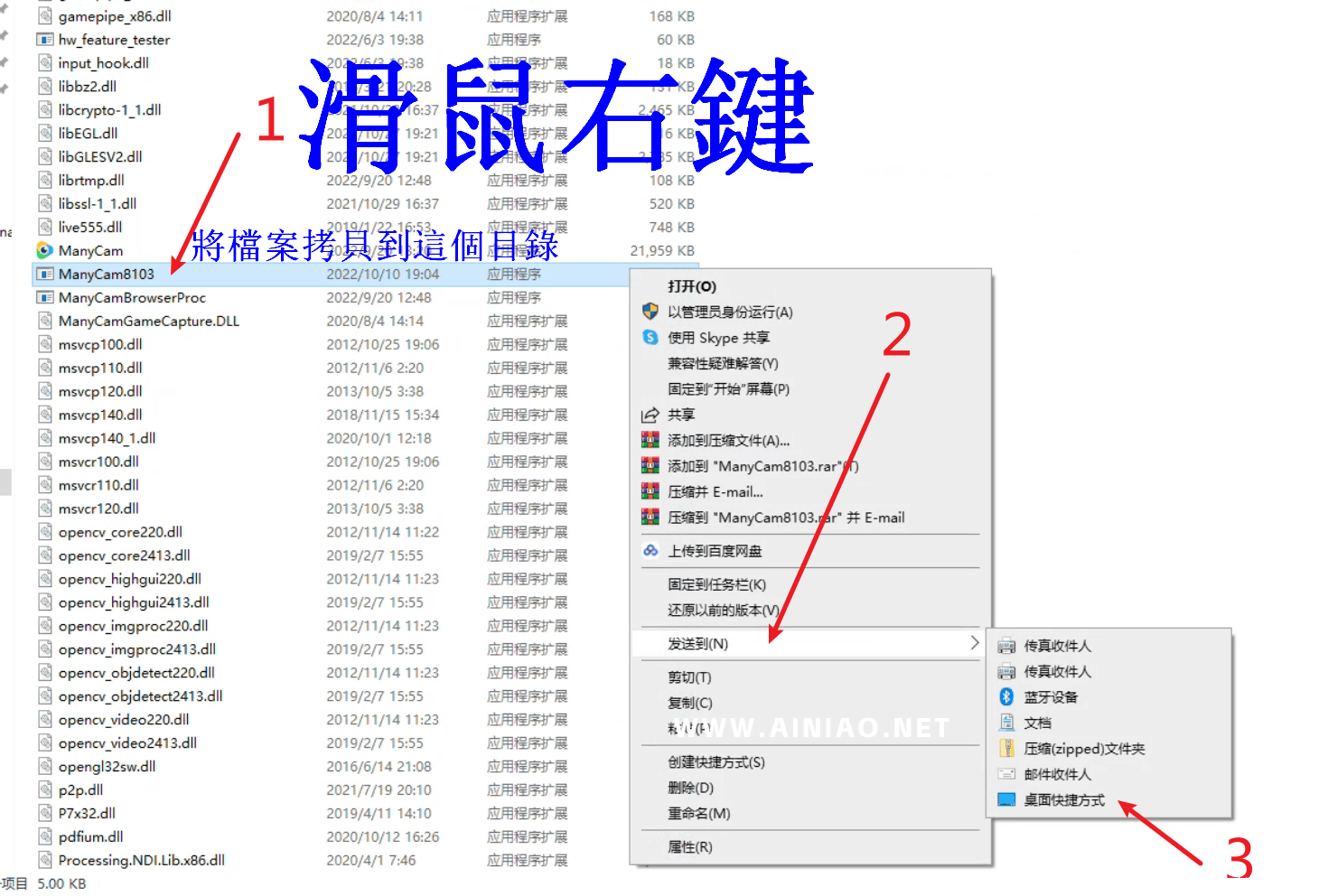The image size is (1337, 896).
Task: Select 邮件收件人 in send-to submenu
Action: tap(1057, 774)
